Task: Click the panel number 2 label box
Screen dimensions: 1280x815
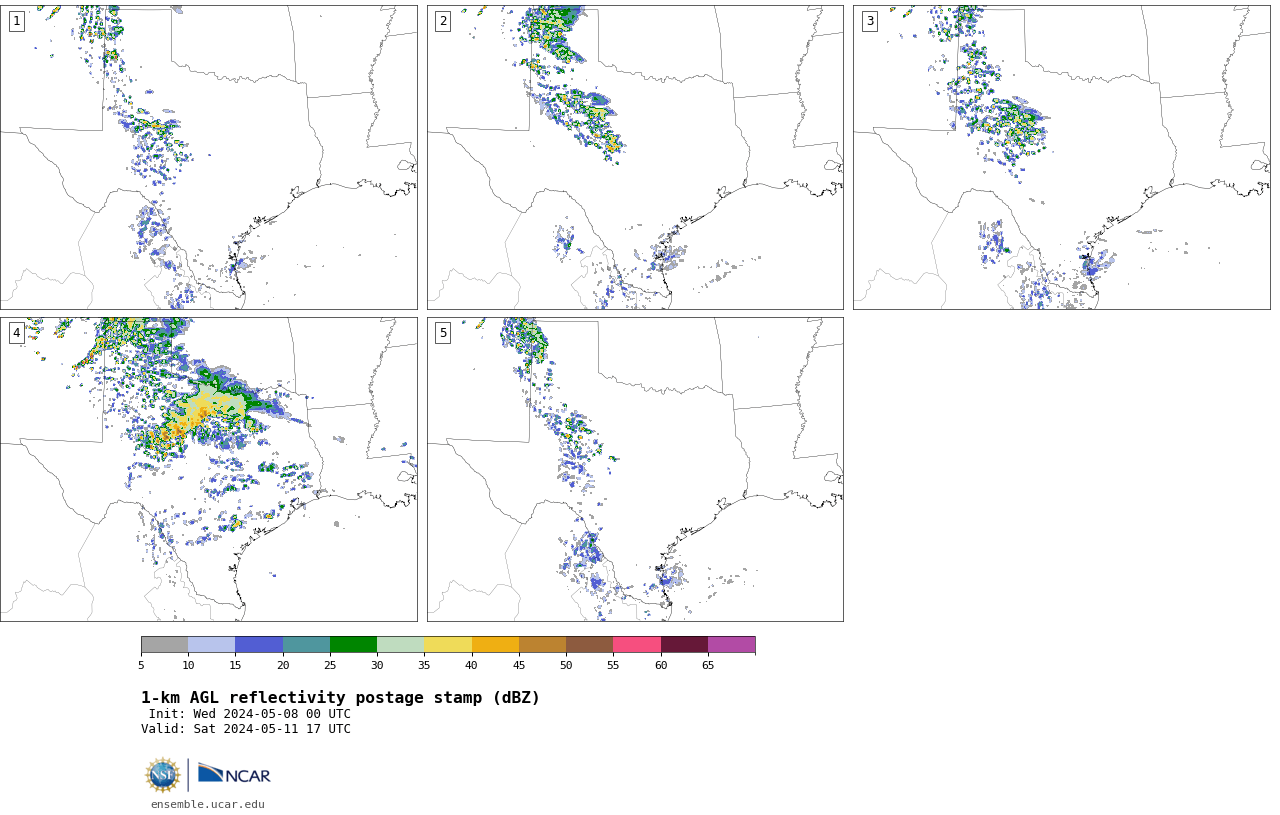Action: click(443, 21)
